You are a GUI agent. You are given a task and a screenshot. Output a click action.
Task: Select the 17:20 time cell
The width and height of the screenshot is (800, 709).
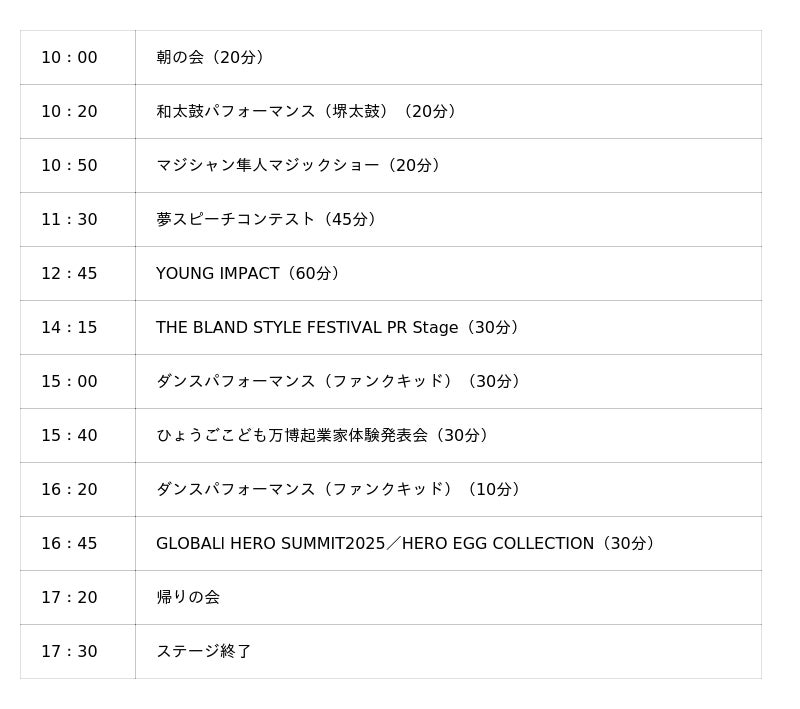tap(69, 598)
